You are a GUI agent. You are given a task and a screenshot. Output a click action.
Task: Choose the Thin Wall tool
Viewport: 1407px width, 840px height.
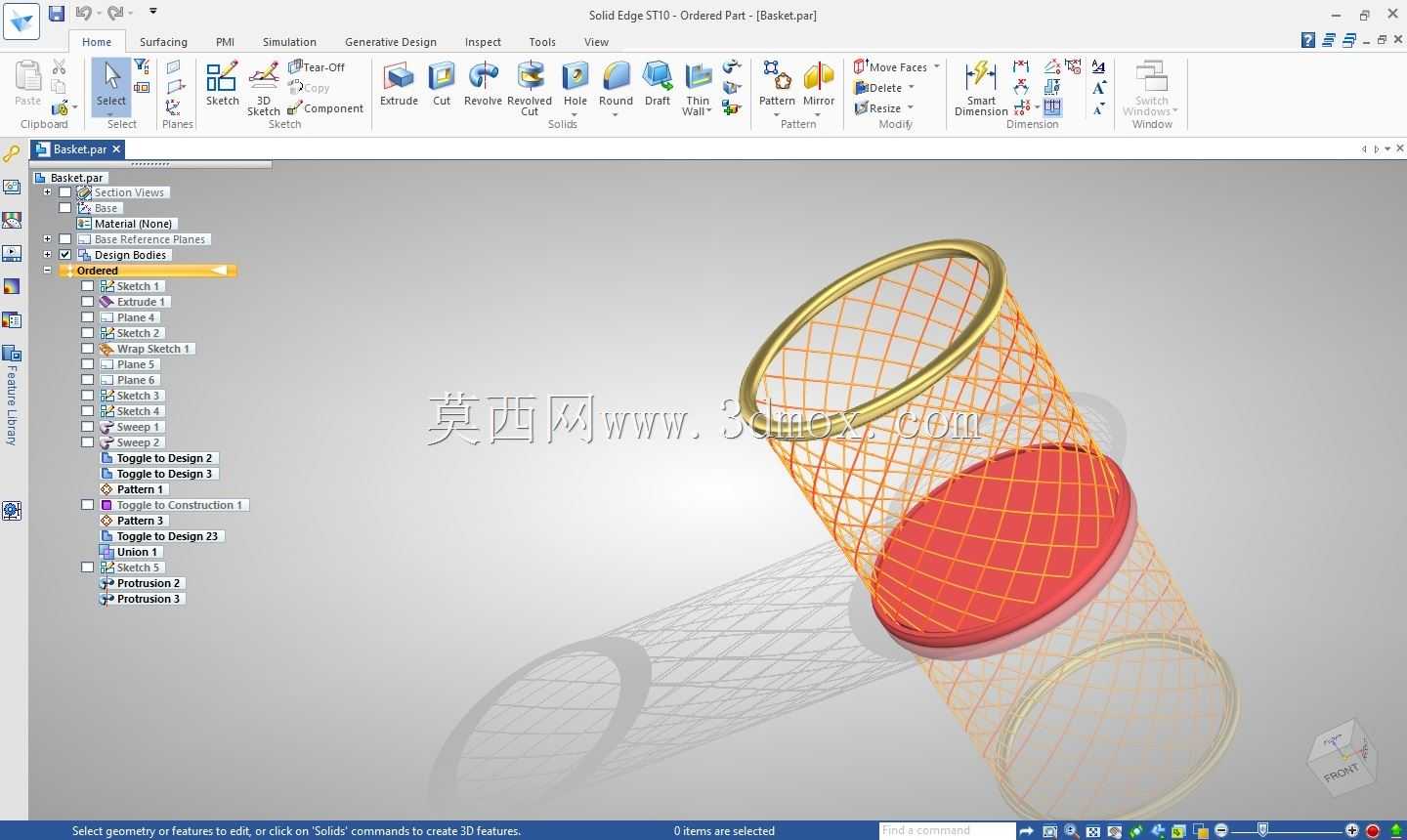698,88
